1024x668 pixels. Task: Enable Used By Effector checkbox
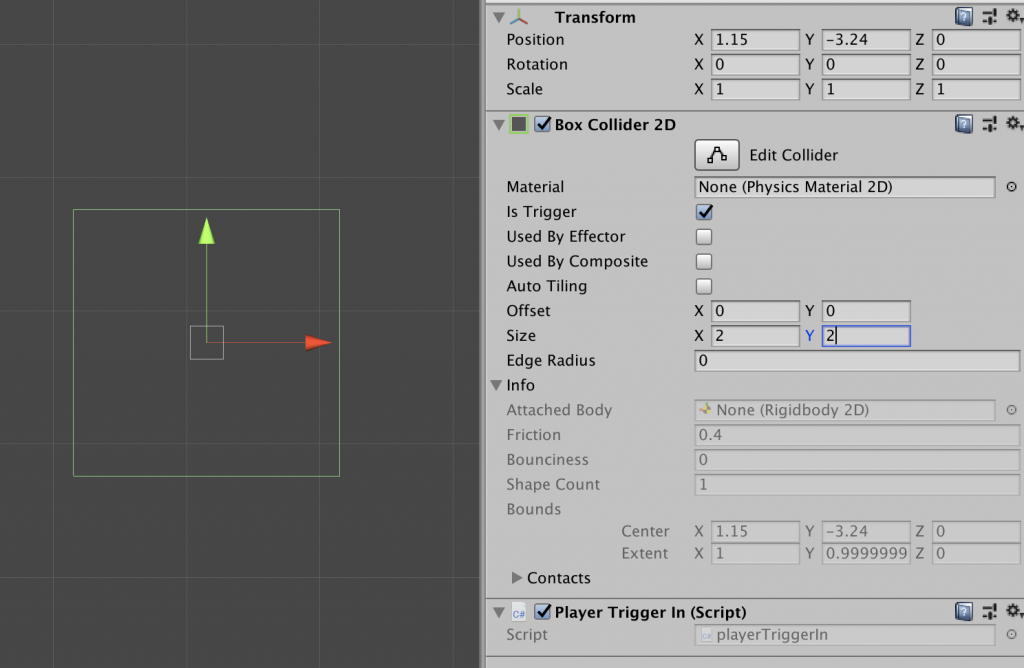point(704,236)
